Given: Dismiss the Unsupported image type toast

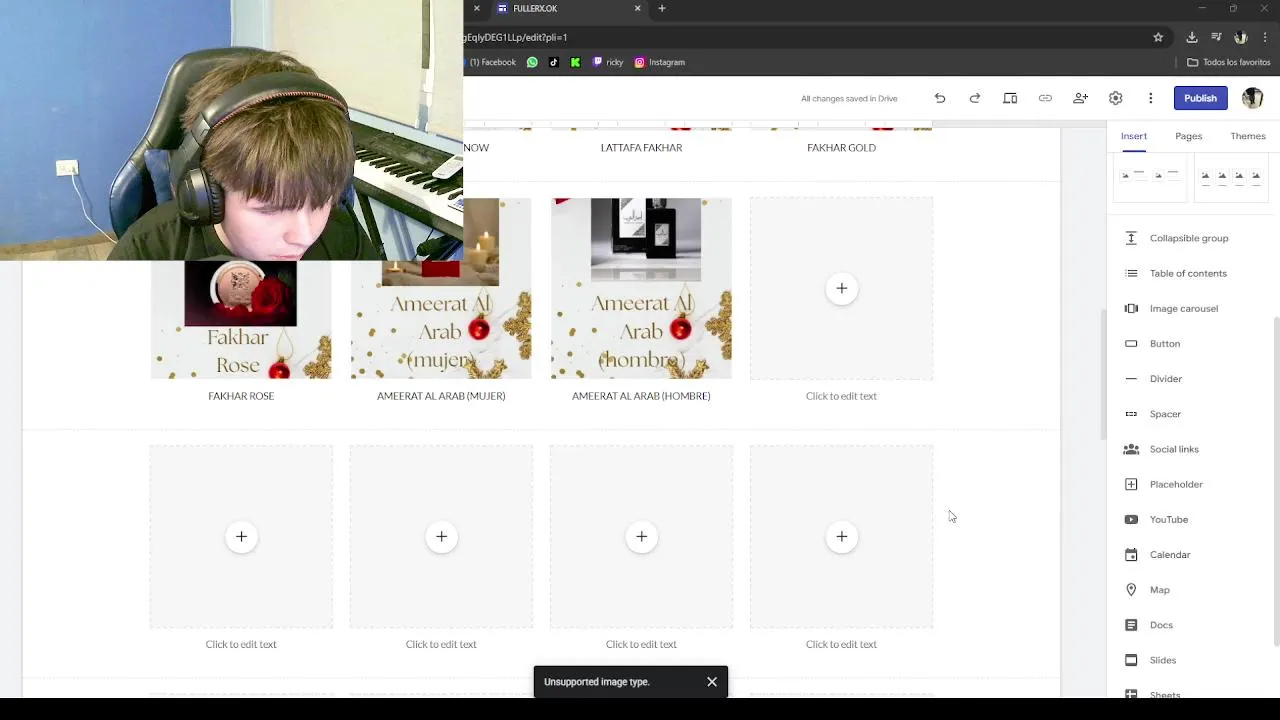Looking at the screenshot, I should tap(712, 682).
